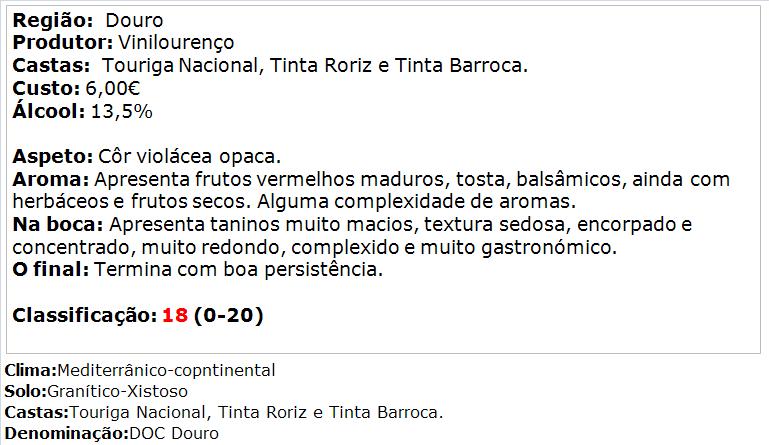Click the Álcool value 13,5%
The width and height of the screenshot is (769, 445).
(122, 111)
